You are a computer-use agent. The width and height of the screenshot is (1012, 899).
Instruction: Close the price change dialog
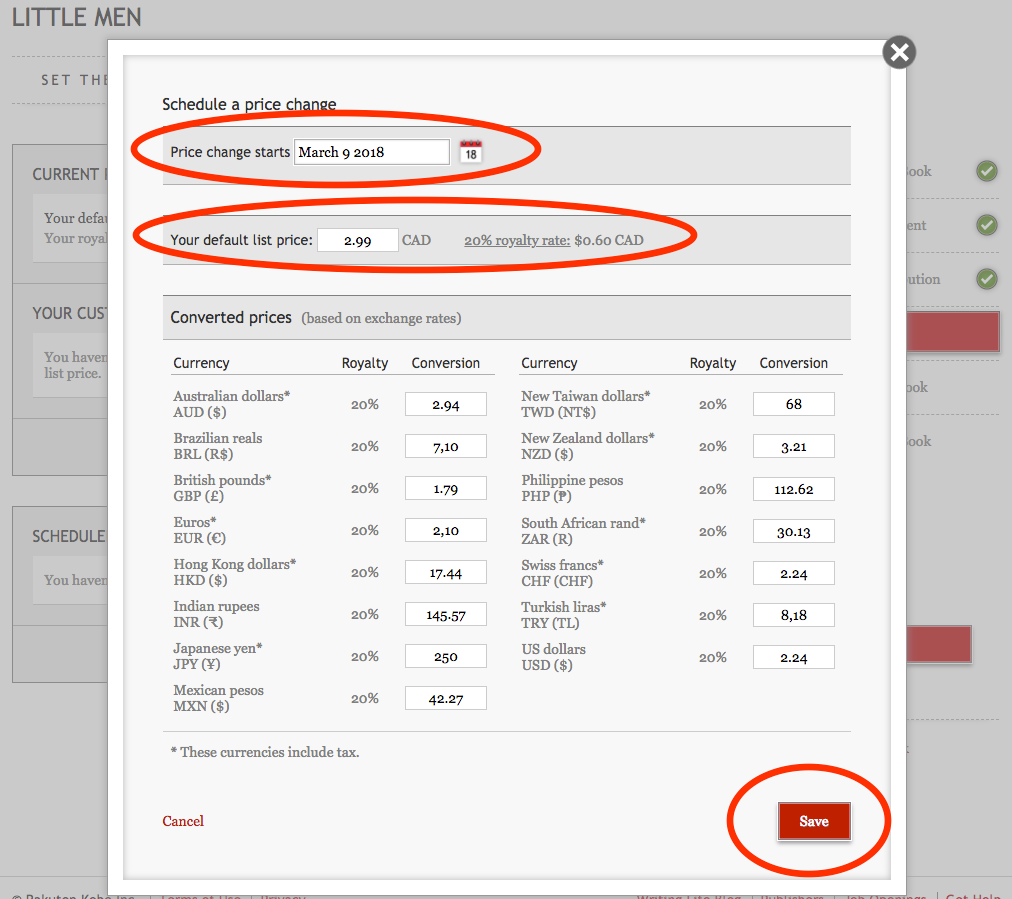click(x=899, y=53)
